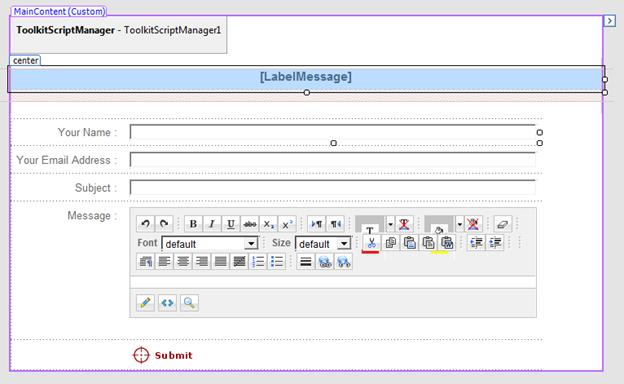Image resolution: width=624 pixels, height=384 pixels.
Task: Toggle underline formatting
Action: (x=230, y=224)
